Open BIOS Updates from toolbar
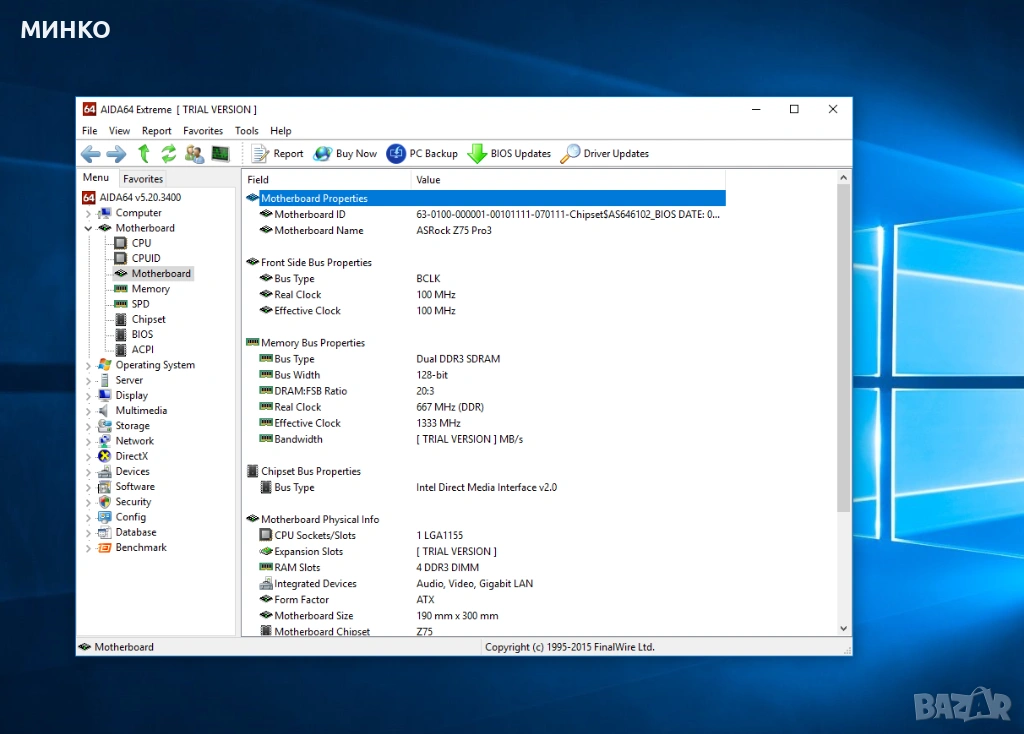Image resolution: width=1024 pixels, height=734 pixels. point(510,154)
